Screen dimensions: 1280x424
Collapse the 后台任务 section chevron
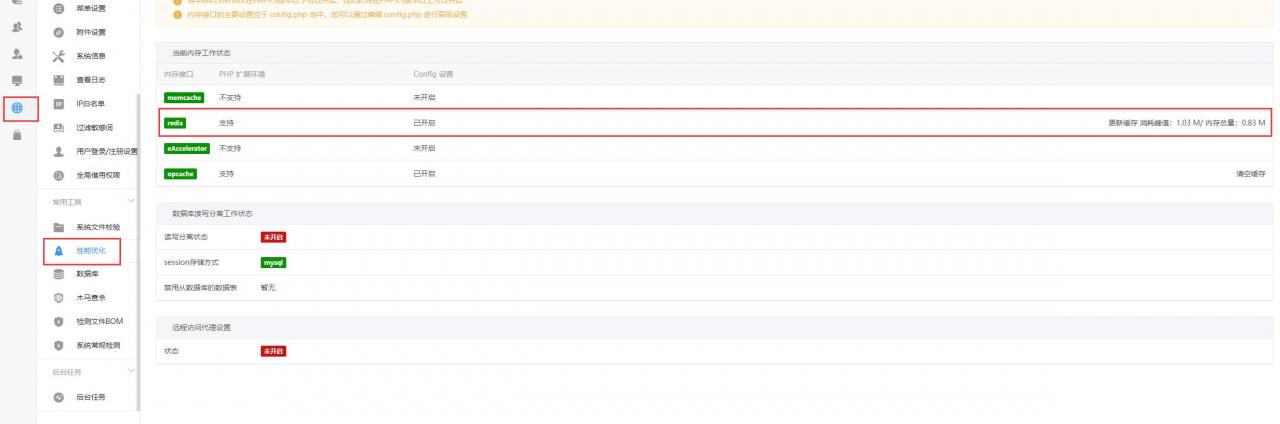130,372
